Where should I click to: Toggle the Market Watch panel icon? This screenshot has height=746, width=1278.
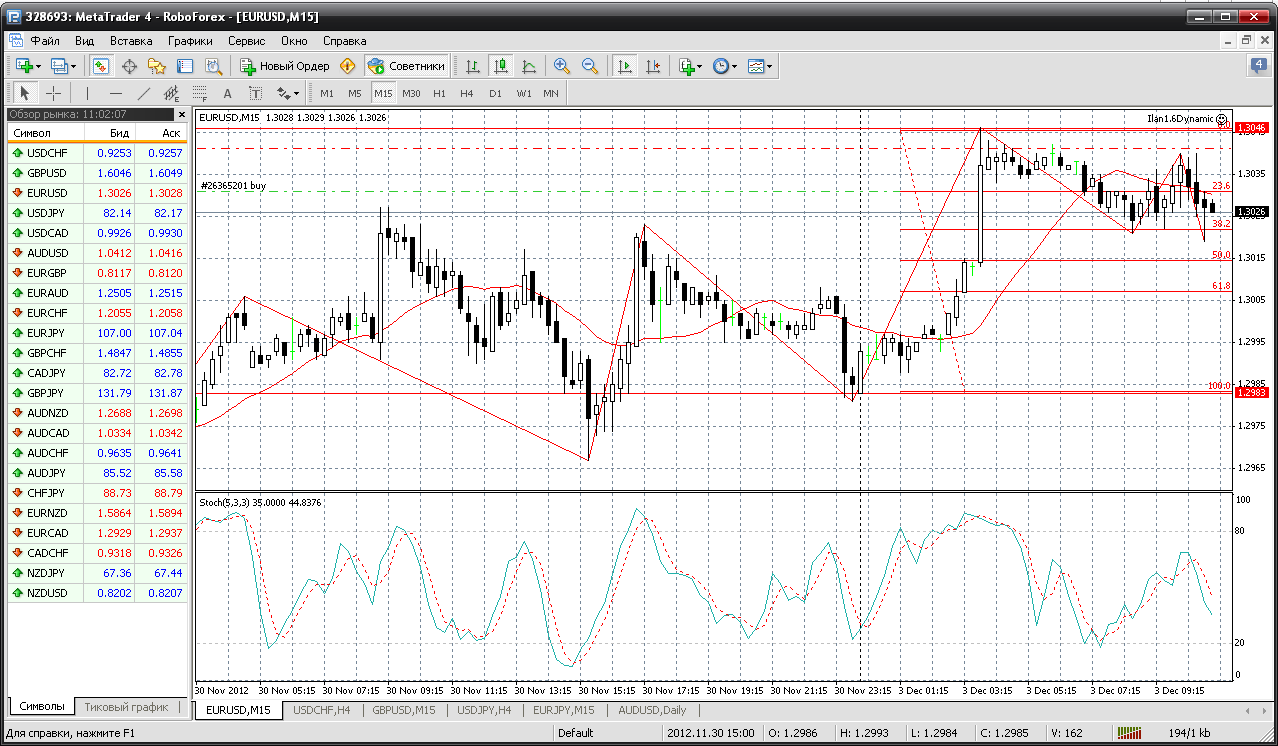click(x=101, y=66)
